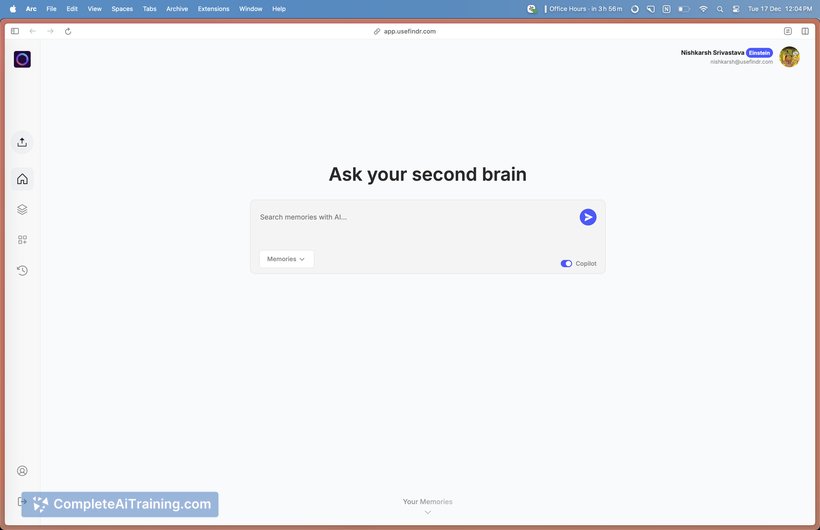820x530 pixels.
Task: Open the account profile sidebar icon
Action: [x=22, y=470]
